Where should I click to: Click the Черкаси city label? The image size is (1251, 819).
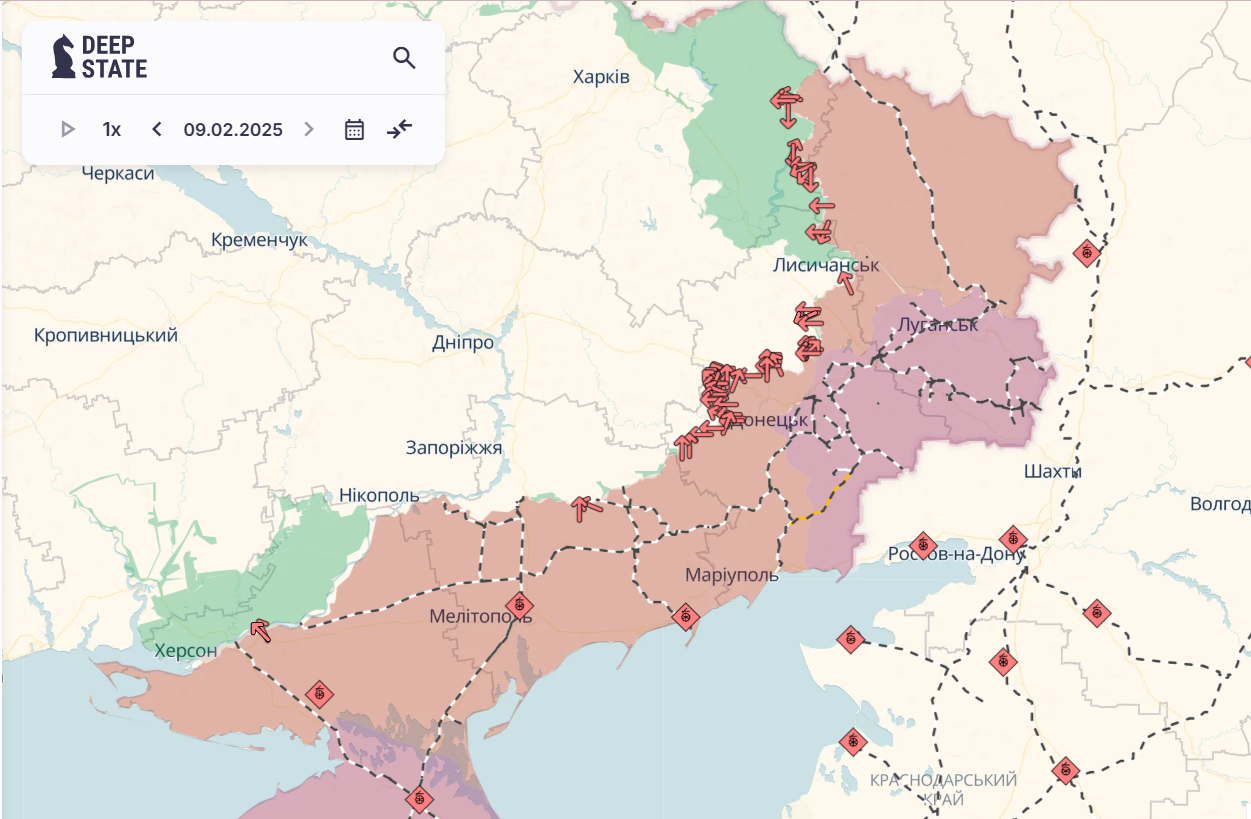[x=118, y=173]
